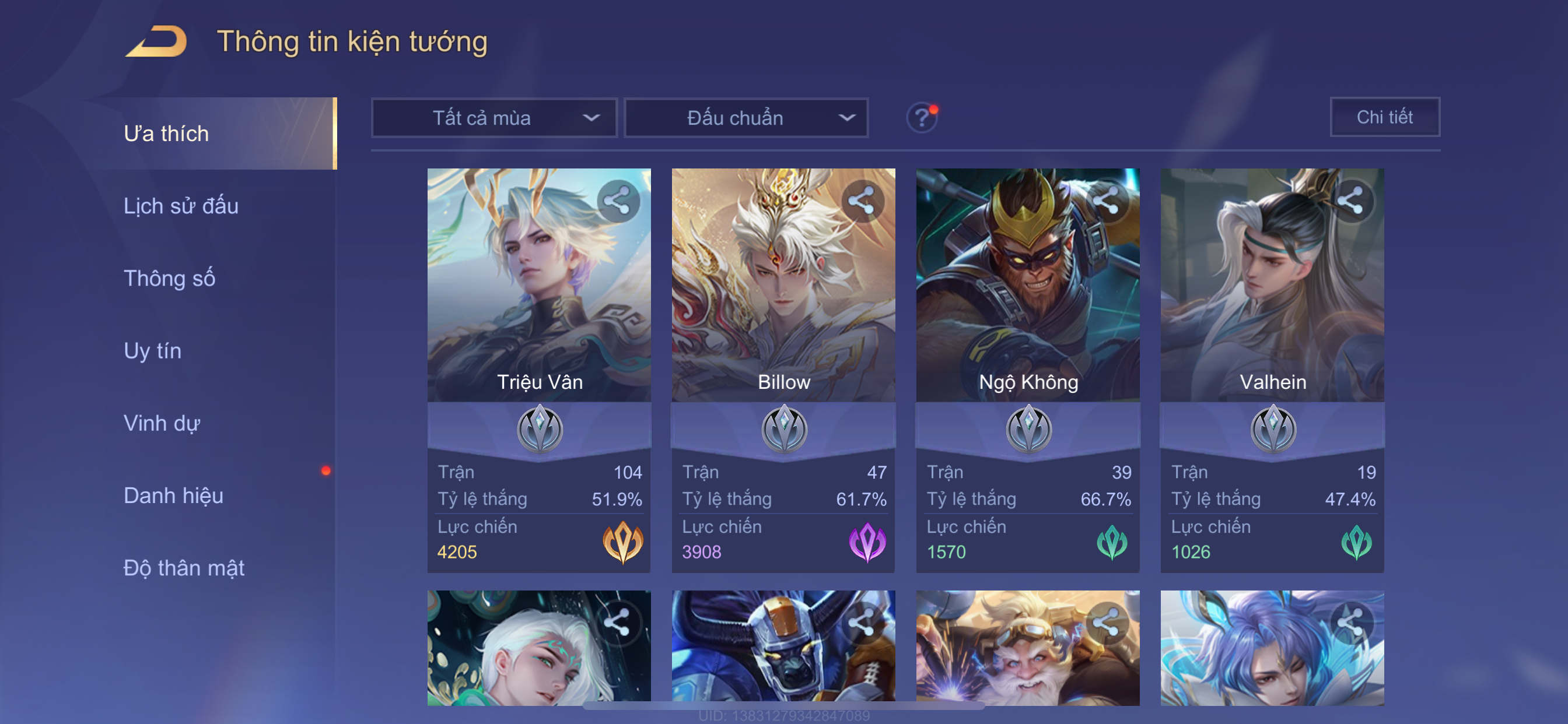Viewport: 1568px width, 724px height.
Task: Tap Billow's purple power badge icon
Action: coord(867,542)
